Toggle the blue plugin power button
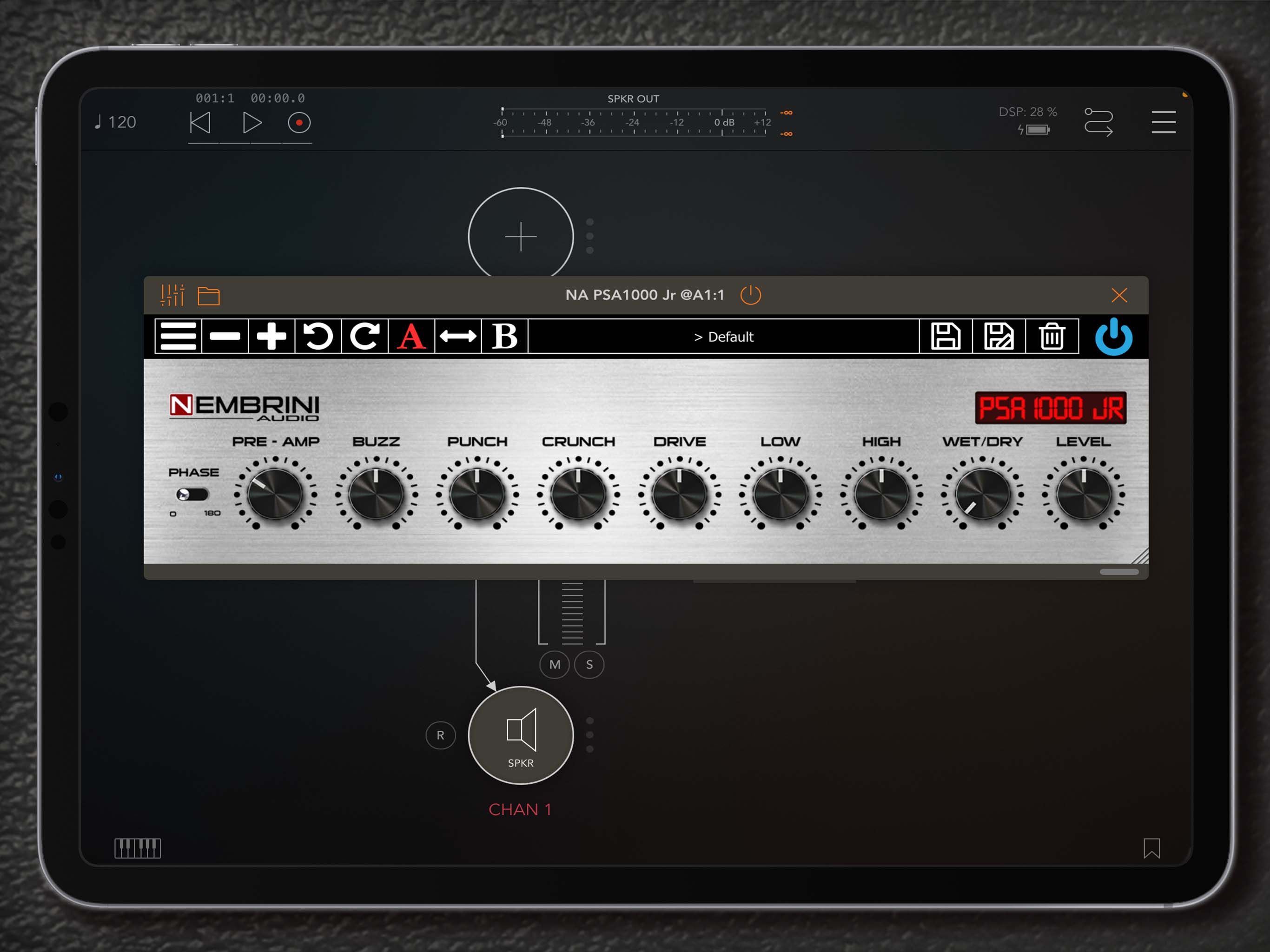1270x952 pixels. [x=1113, y=337]
